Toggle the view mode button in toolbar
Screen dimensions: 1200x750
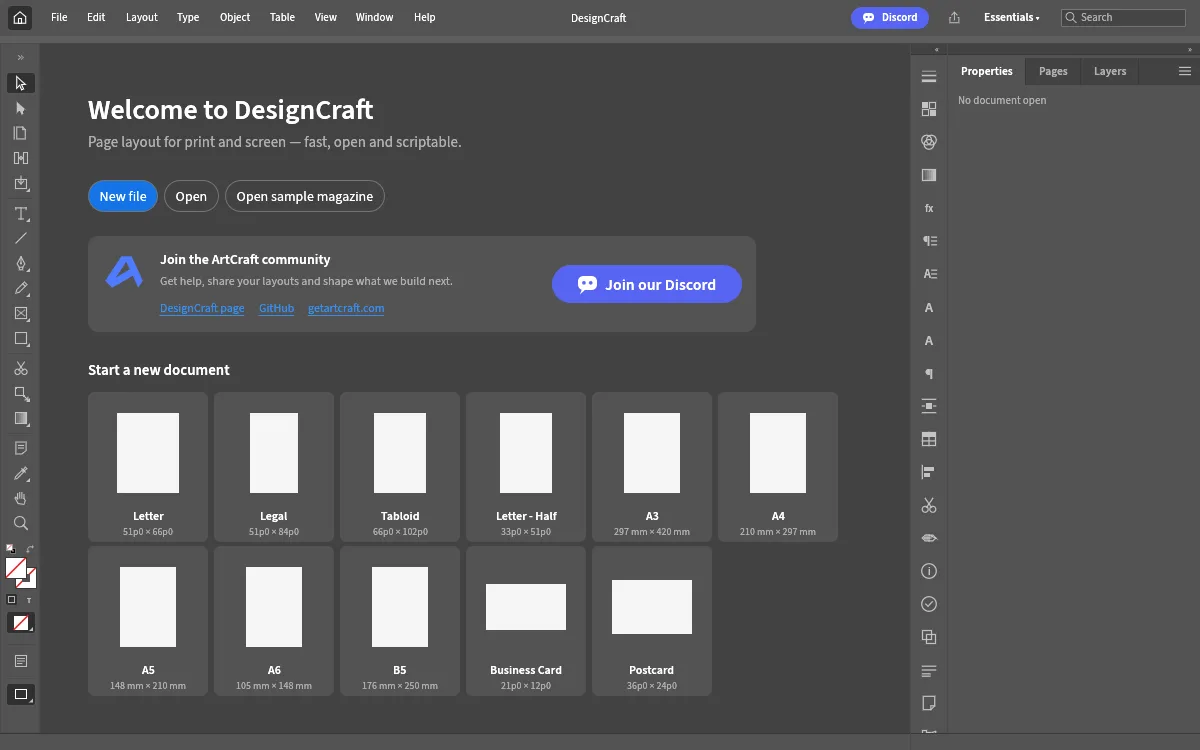coord(21,661)
